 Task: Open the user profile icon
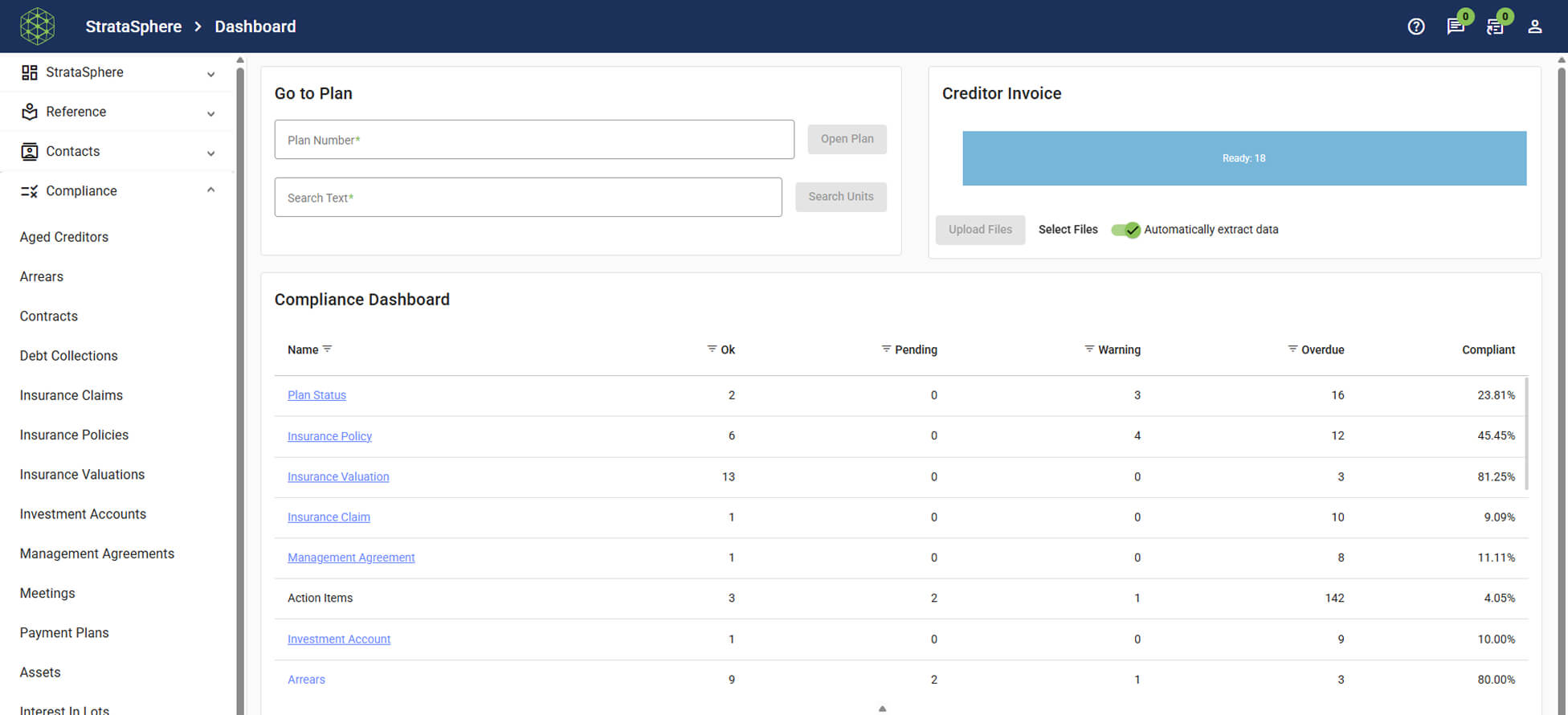pos(1534,27)
